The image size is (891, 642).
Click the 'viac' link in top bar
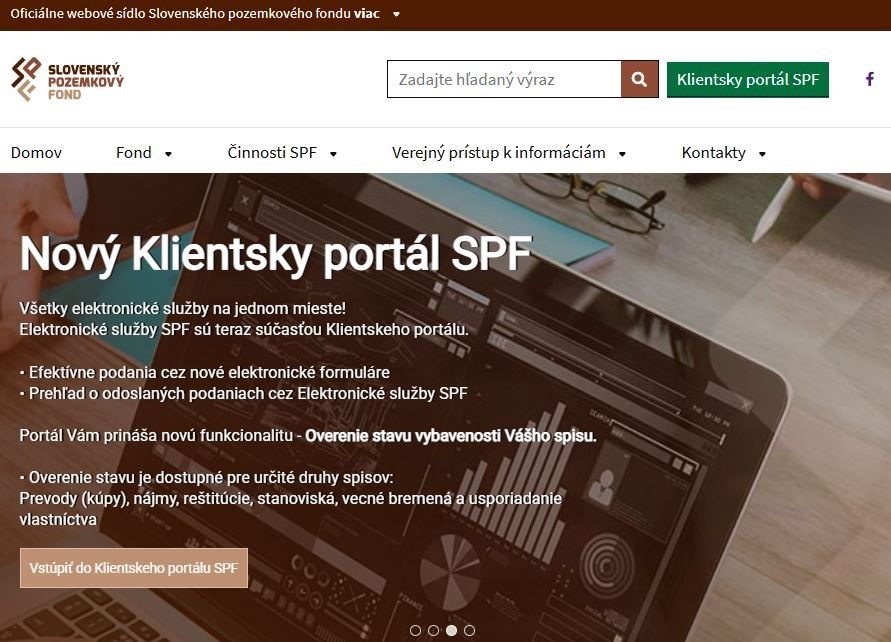tap(368, 15)
